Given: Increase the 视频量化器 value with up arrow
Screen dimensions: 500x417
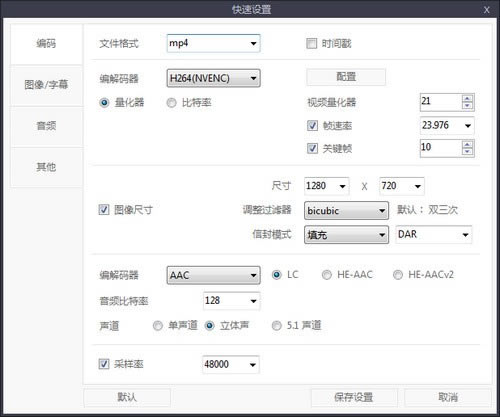Looking at the screenshot, I should (467, 99).
